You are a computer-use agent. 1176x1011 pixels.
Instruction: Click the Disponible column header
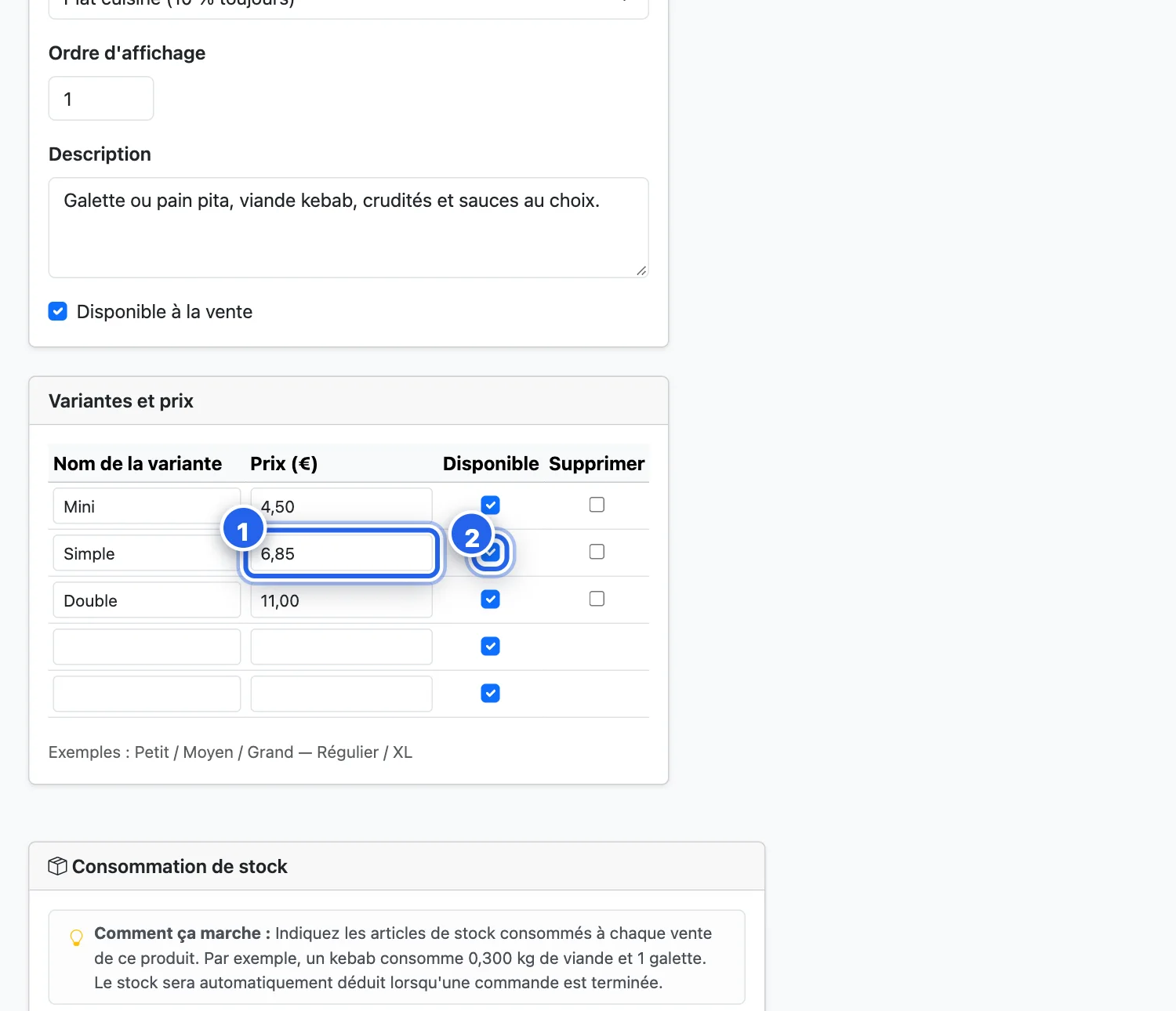[x=491, y=464]
